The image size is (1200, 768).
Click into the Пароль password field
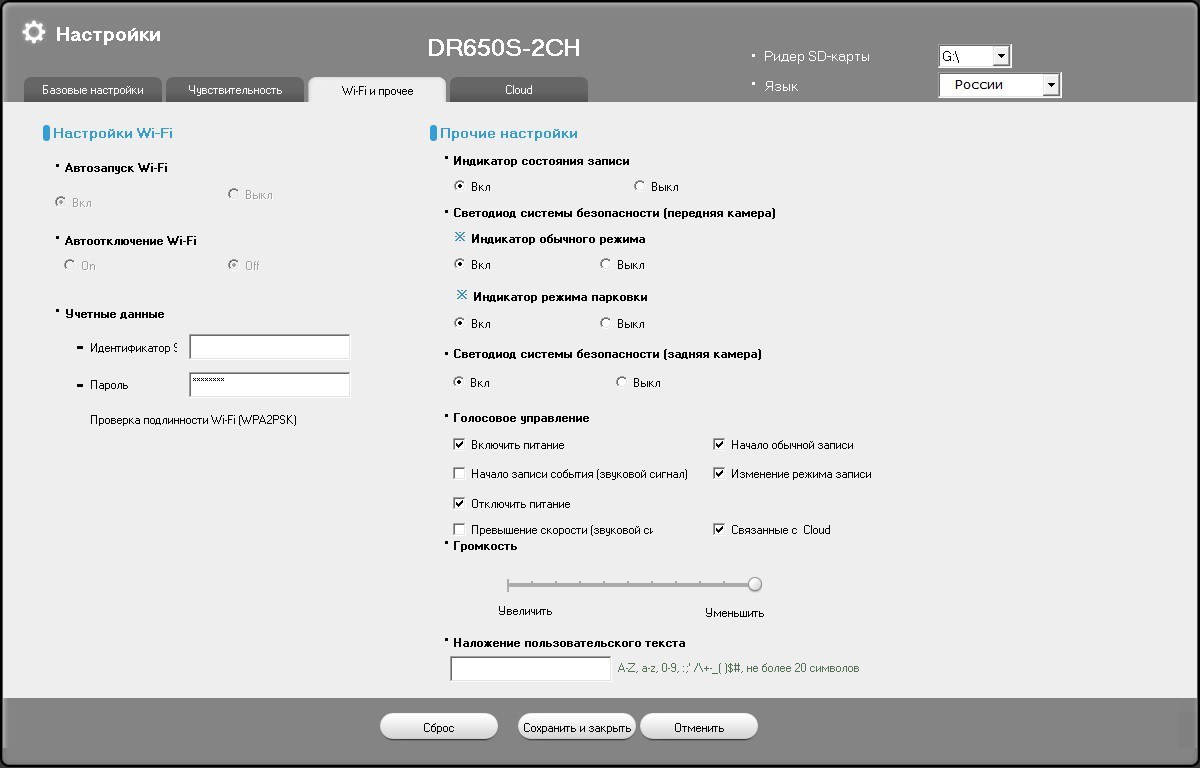270,384
